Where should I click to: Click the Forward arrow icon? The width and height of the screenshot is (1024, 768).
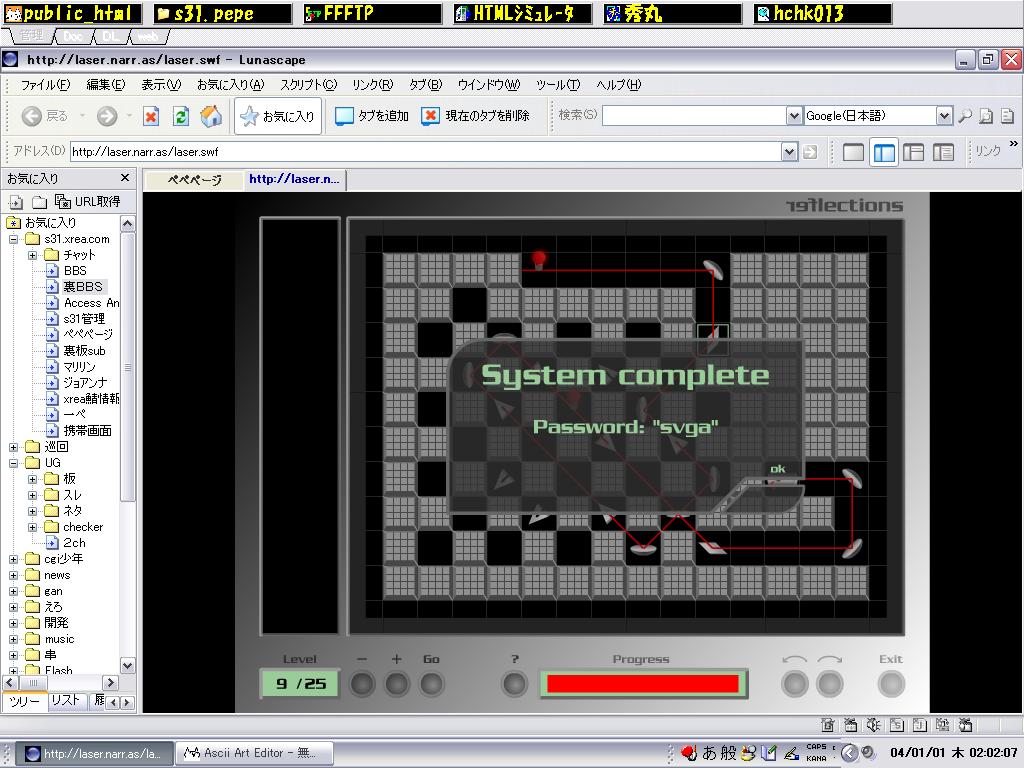(107, 116)
